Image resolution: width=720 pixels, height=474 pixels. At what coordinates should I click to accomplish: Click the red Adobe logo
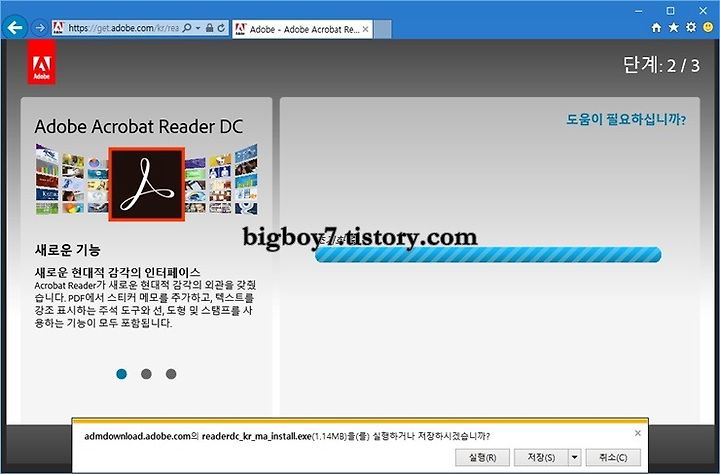coord(42,62)
